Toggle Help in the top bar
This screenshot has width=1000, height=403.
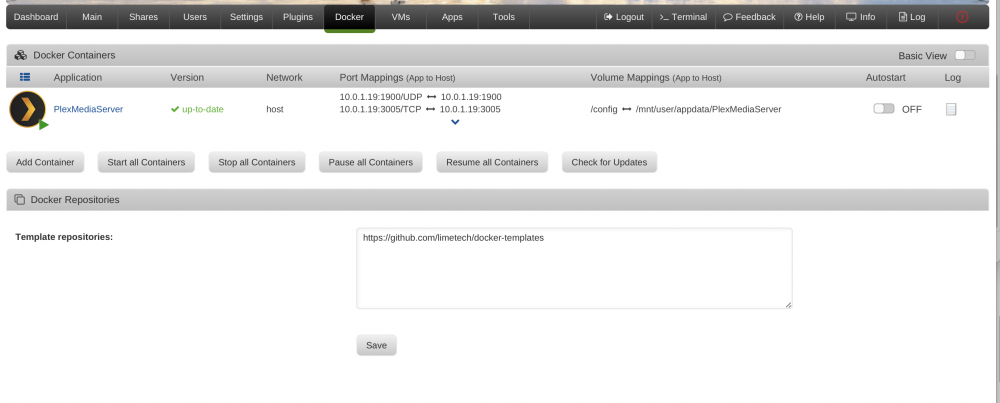click(809, 17)
